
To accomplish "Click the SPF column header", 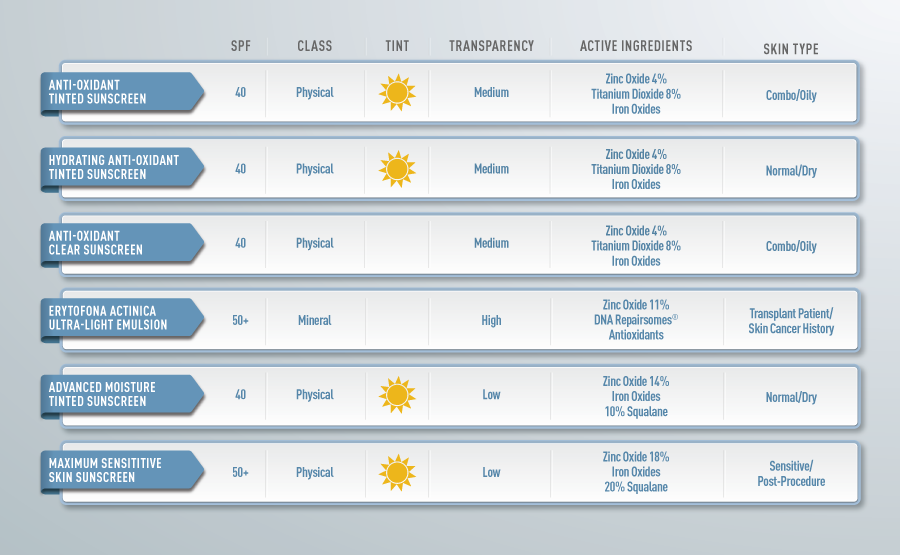I will click(x=241, y=46).
